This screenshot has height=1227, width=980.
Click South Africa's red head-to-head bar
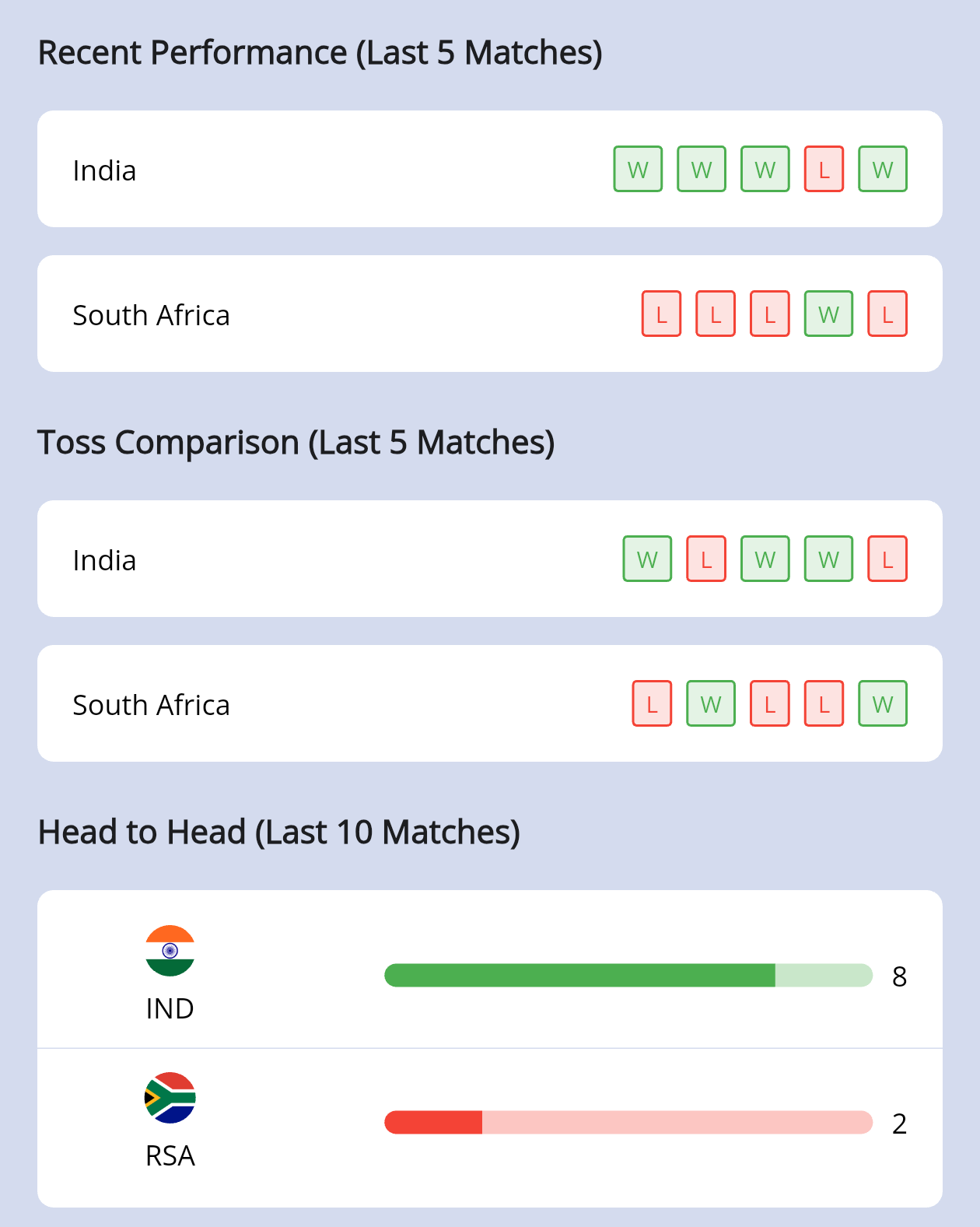pos(434,1122)
